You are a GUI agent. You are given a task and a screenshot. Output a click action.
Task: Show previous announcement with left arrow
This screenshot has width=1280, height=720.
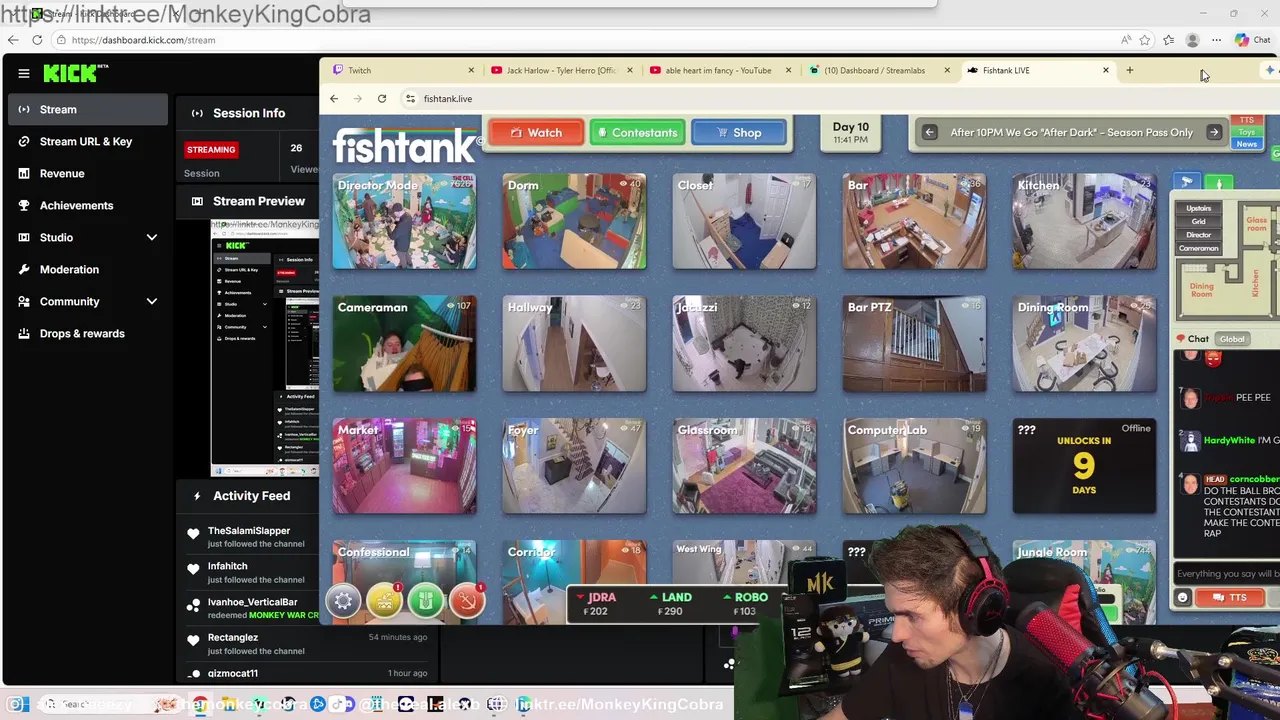coord(929,132)
